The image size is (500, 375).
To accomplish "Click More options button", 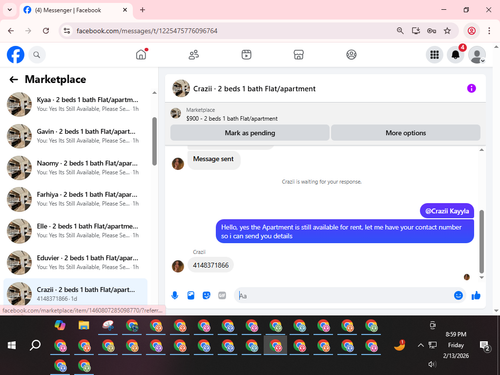I will 406,133.
